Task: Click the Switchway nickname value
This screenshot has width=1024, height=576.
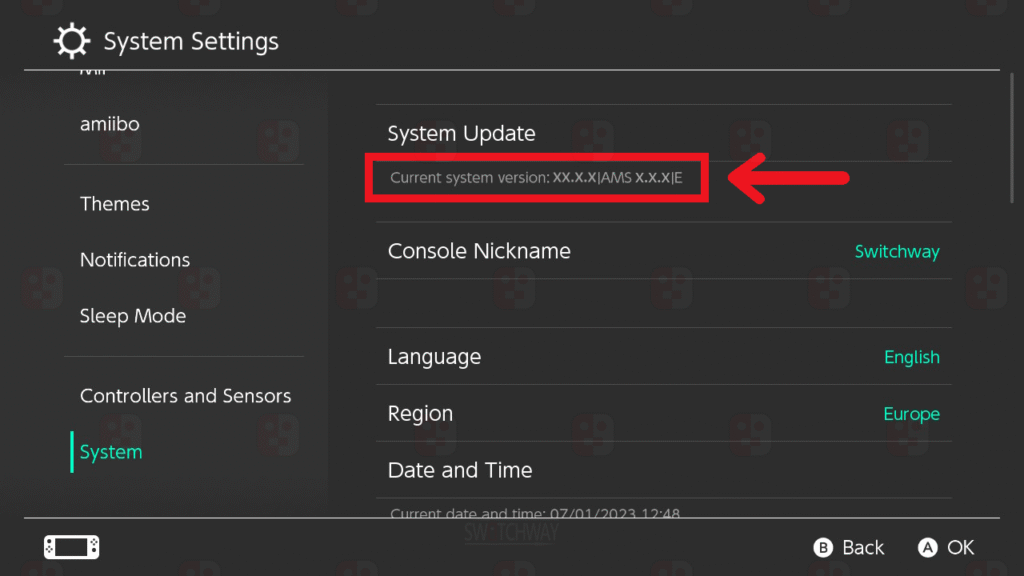Action: point(897,251)
